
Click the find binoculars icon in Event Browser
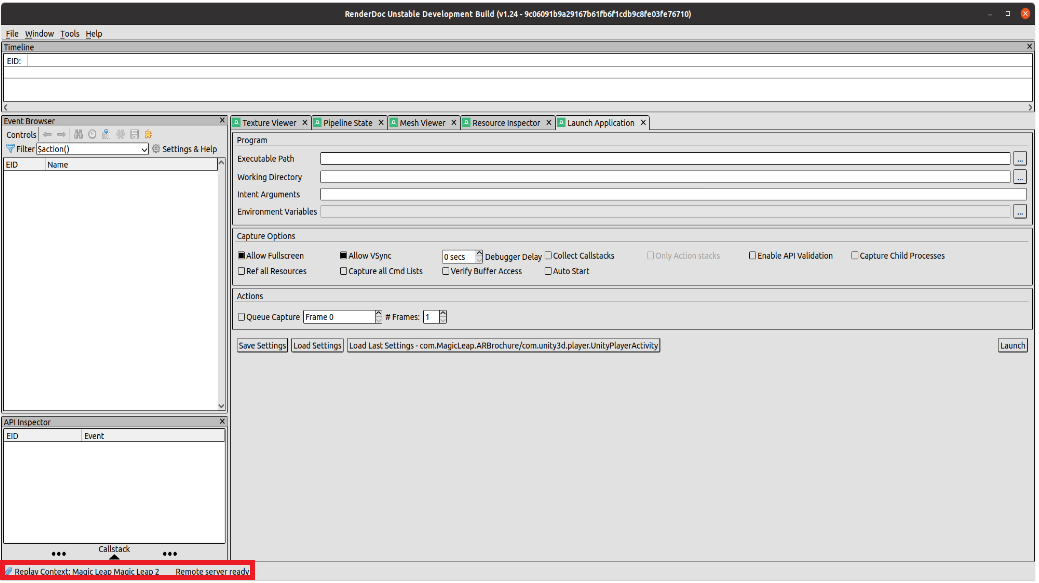(76, 134)
